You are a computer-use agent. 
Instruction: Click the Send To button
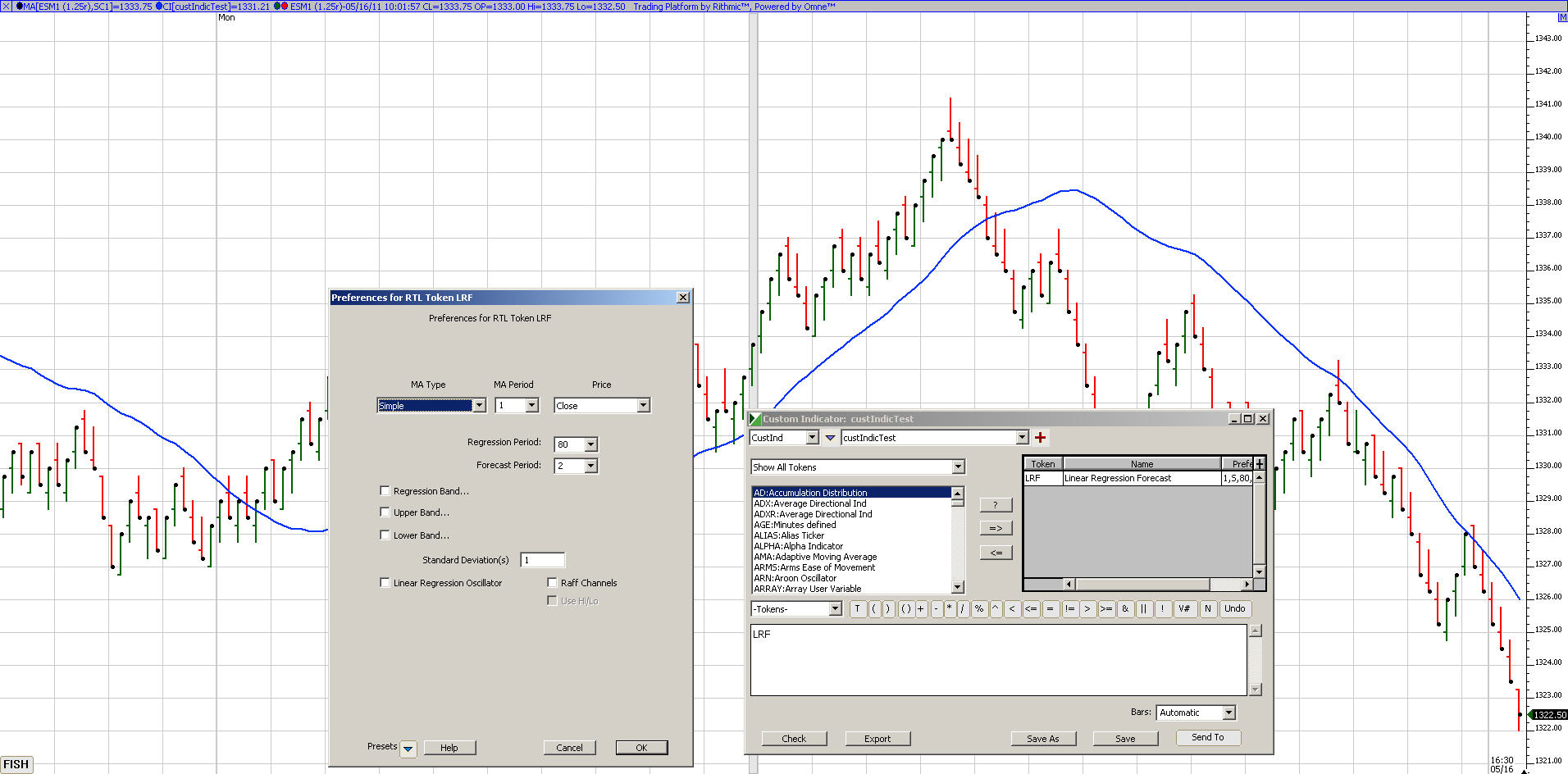point(1208,738)
